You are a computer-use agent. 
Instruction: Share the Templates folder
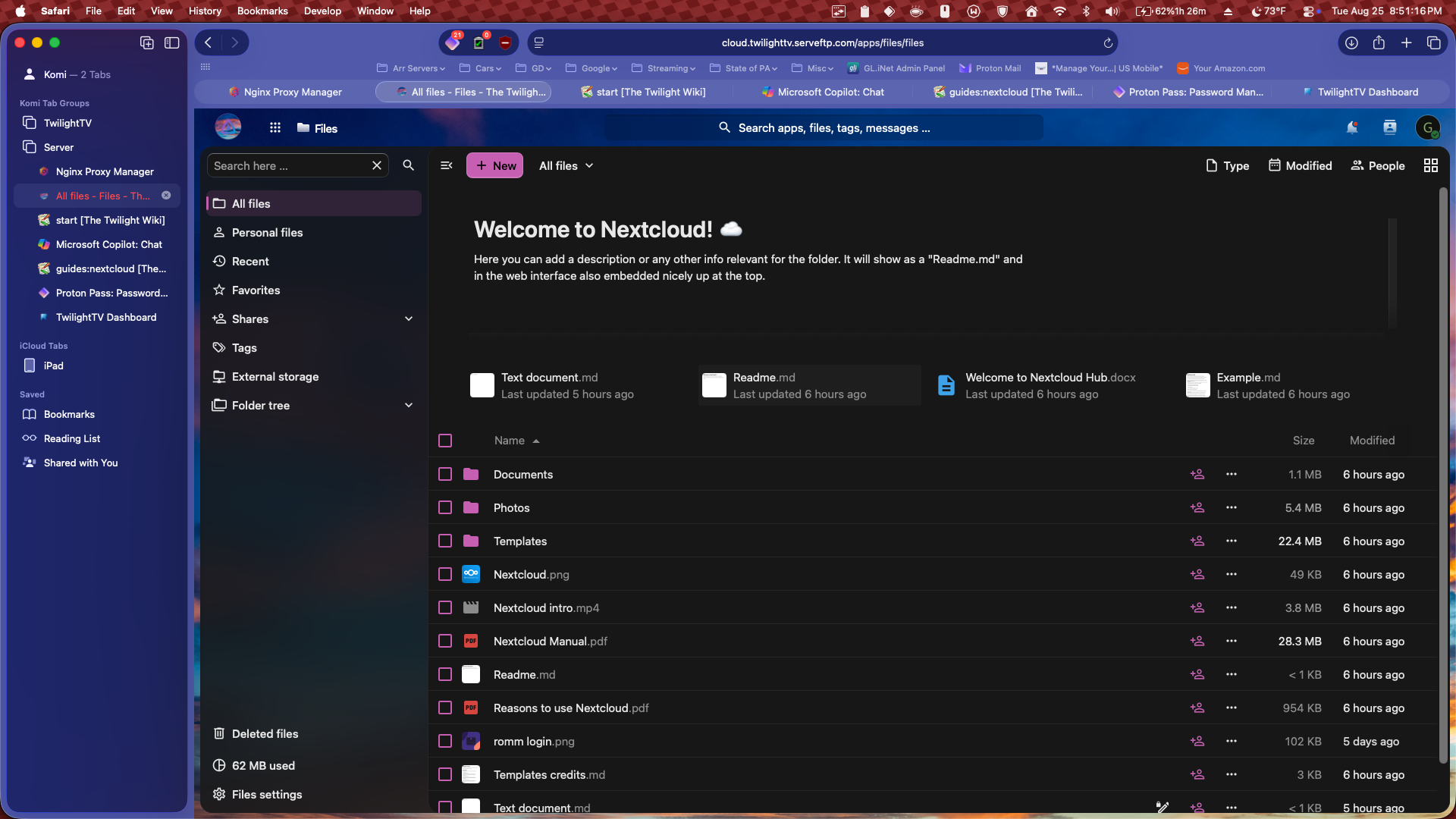point(1197,541)
